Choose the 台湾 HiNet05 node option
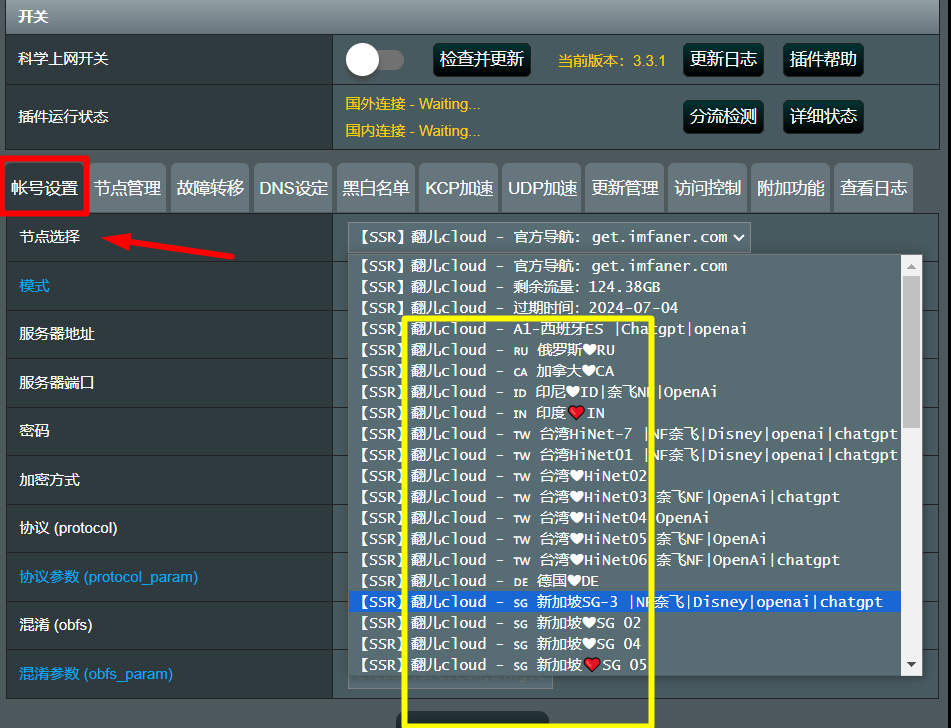Viewport: 951px width, 728px height. point(625,539)
